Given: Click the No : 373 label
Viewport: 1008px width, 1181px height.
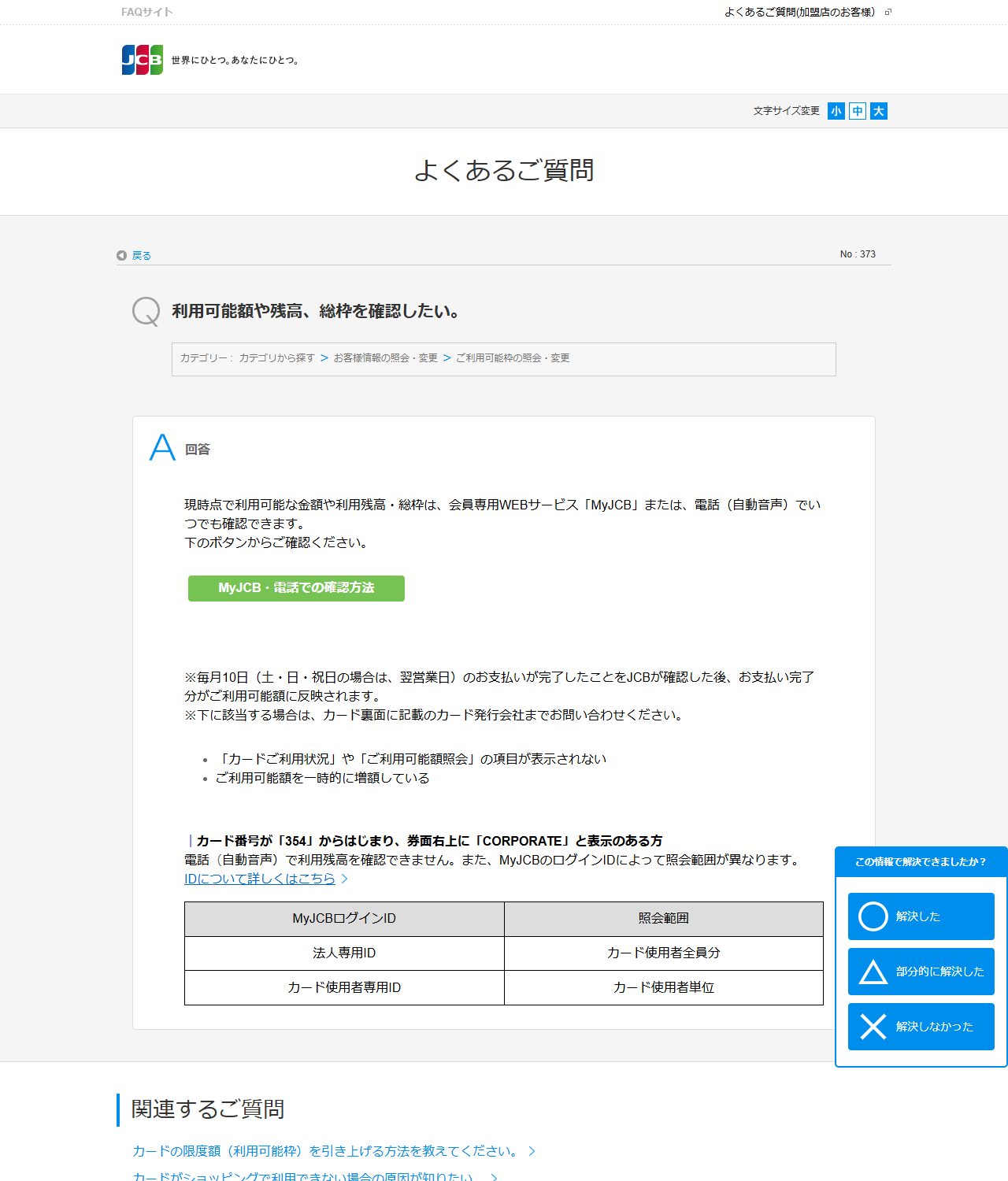Looking at the screenshot, I should 858,254.
